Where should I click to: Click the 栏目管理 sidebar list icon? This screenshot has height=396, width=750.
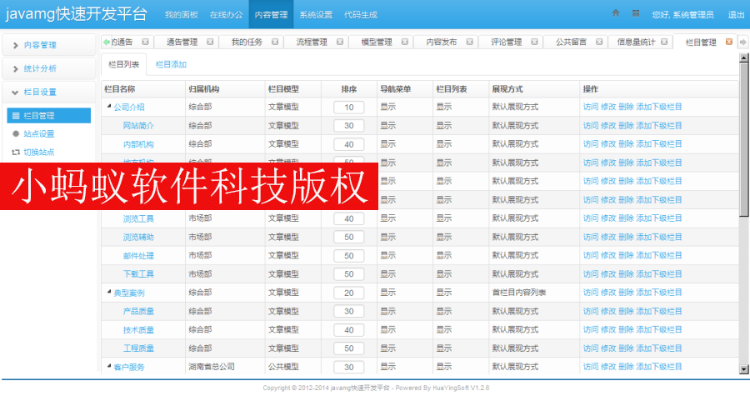pyautogui.click(x=16, y=116)
